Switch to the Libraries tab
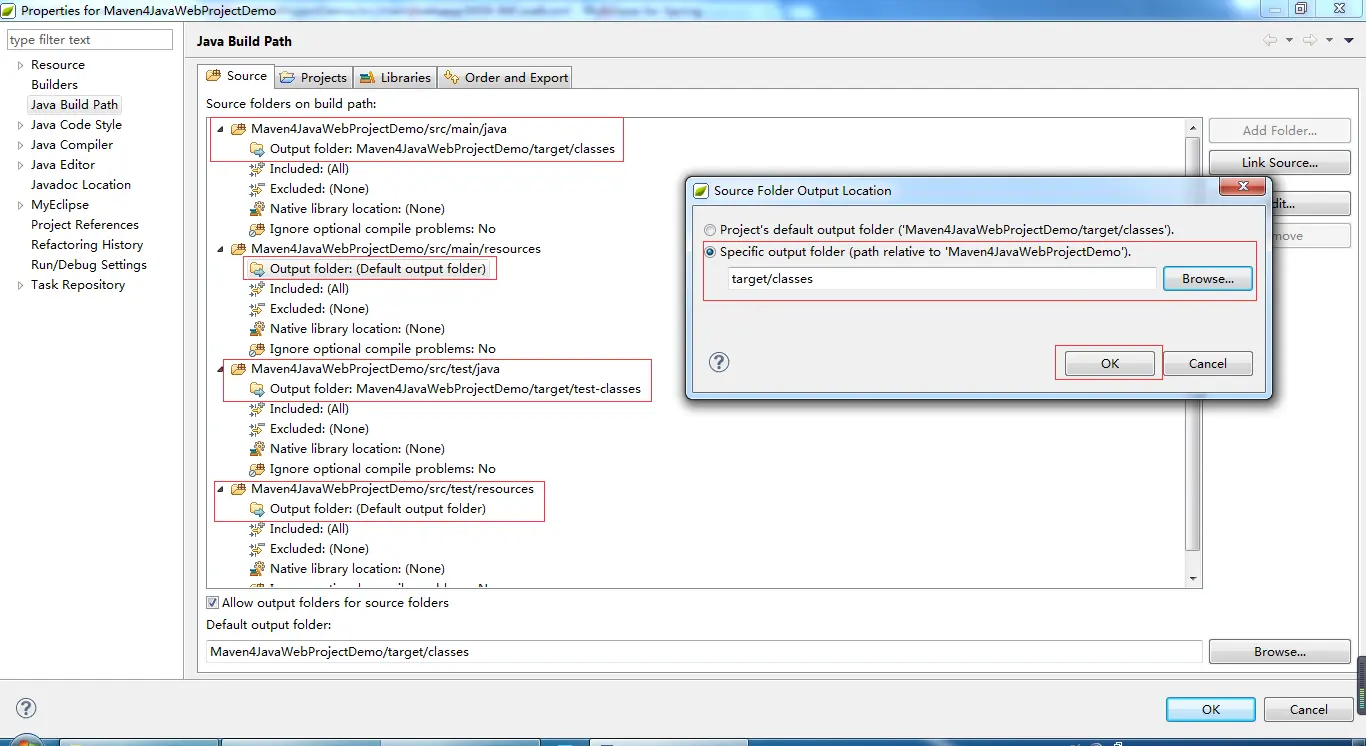Viewport: 1366px width, 746px height. [x=395, y=77]
